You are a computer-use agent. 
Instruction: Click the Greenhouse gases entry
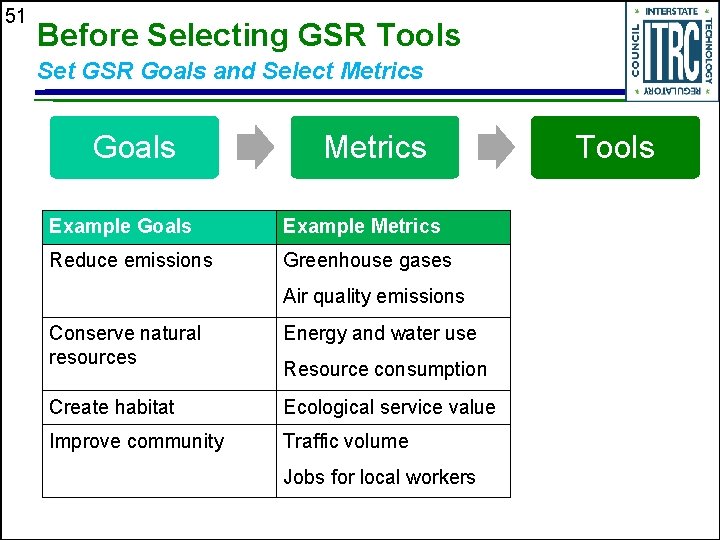tap(367, 261)
